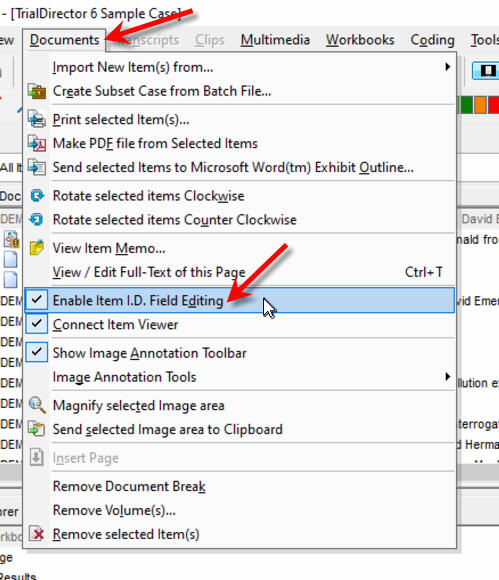
Task: Open the Coding menu
Action: 432,40
